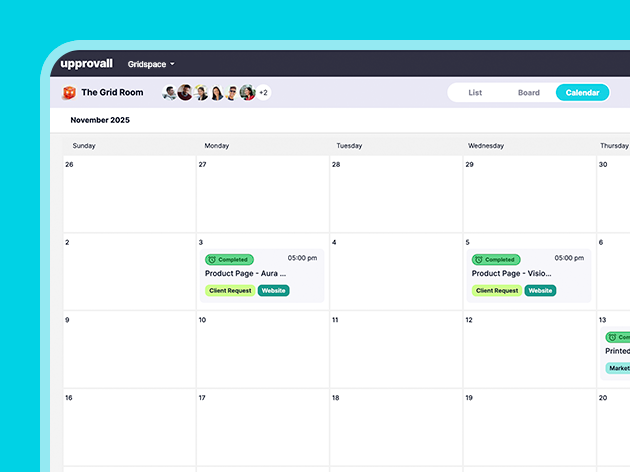This screenshot has height=472, width=630.
Task: Show the +2 additional members
Action: (264, 93)
